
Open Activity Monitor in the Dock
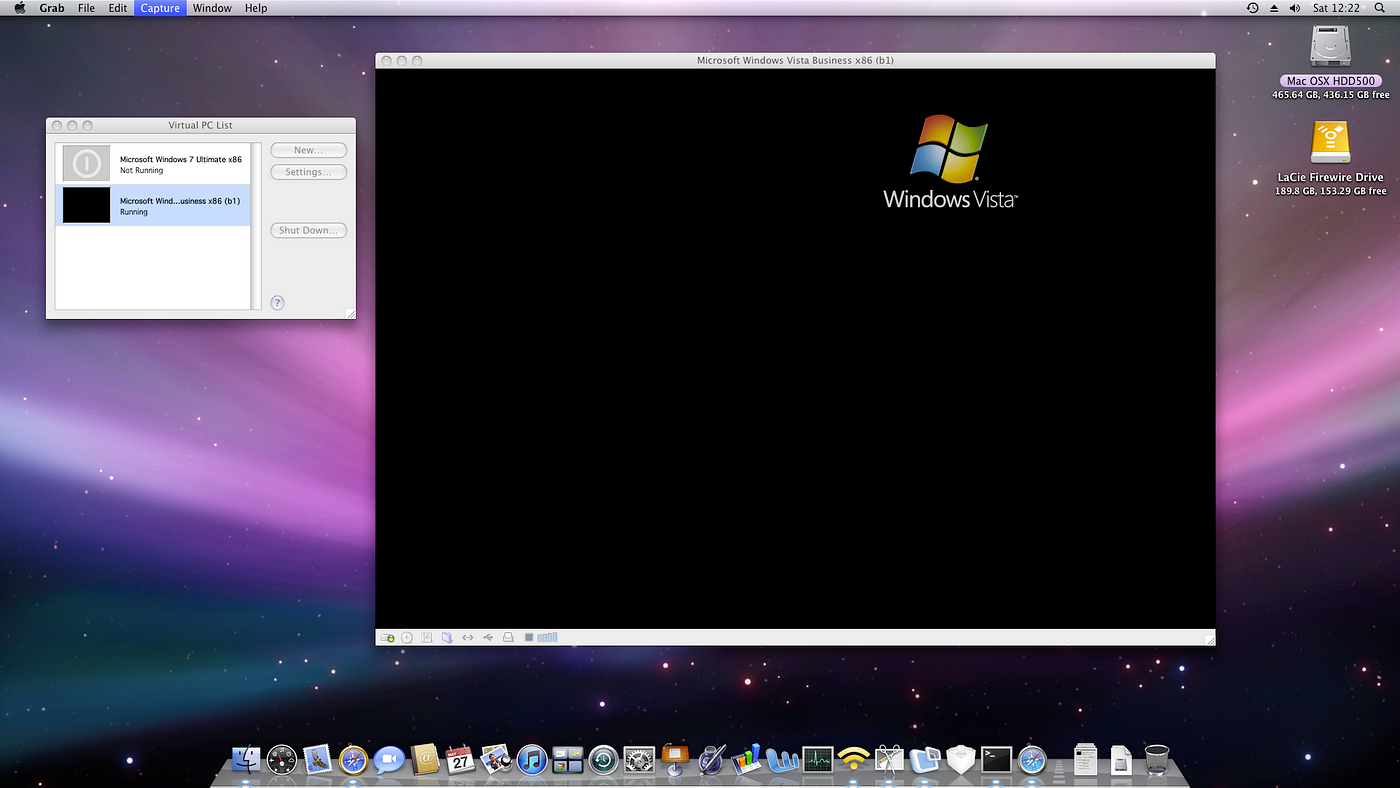(818, 760)
